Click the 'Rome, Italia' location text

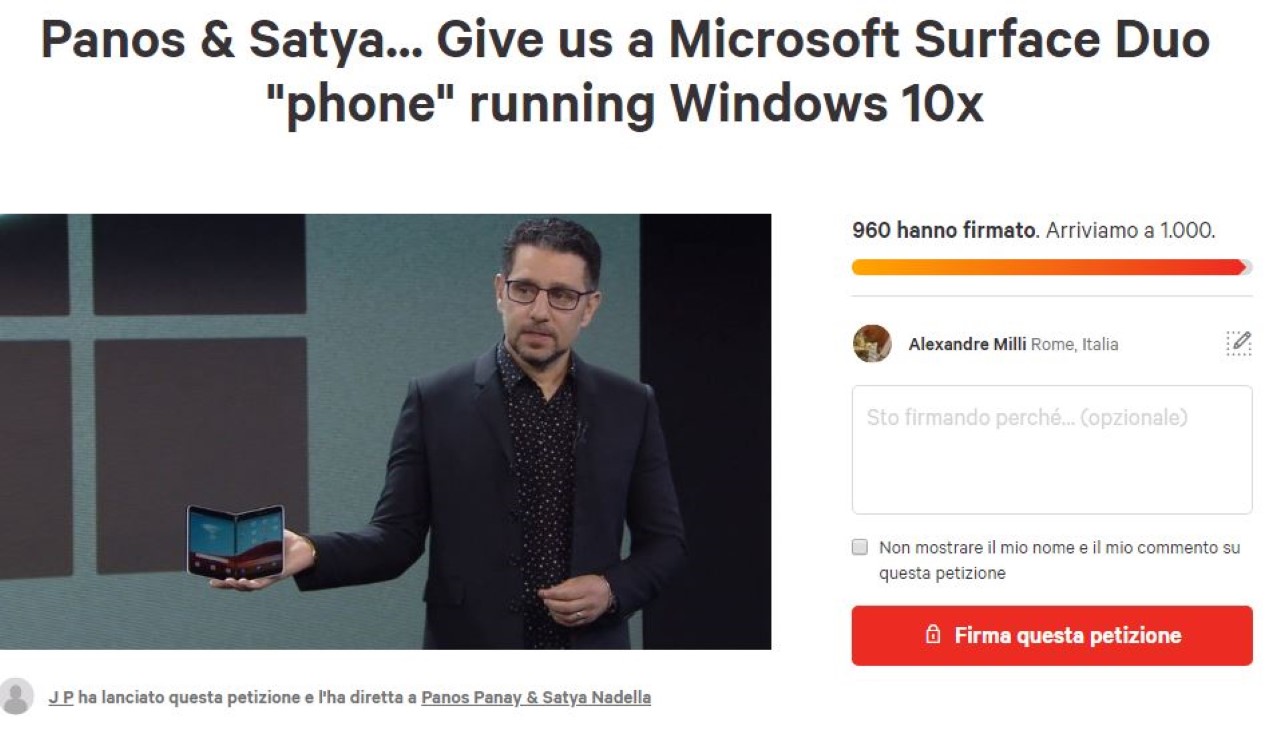(1075, 344)
